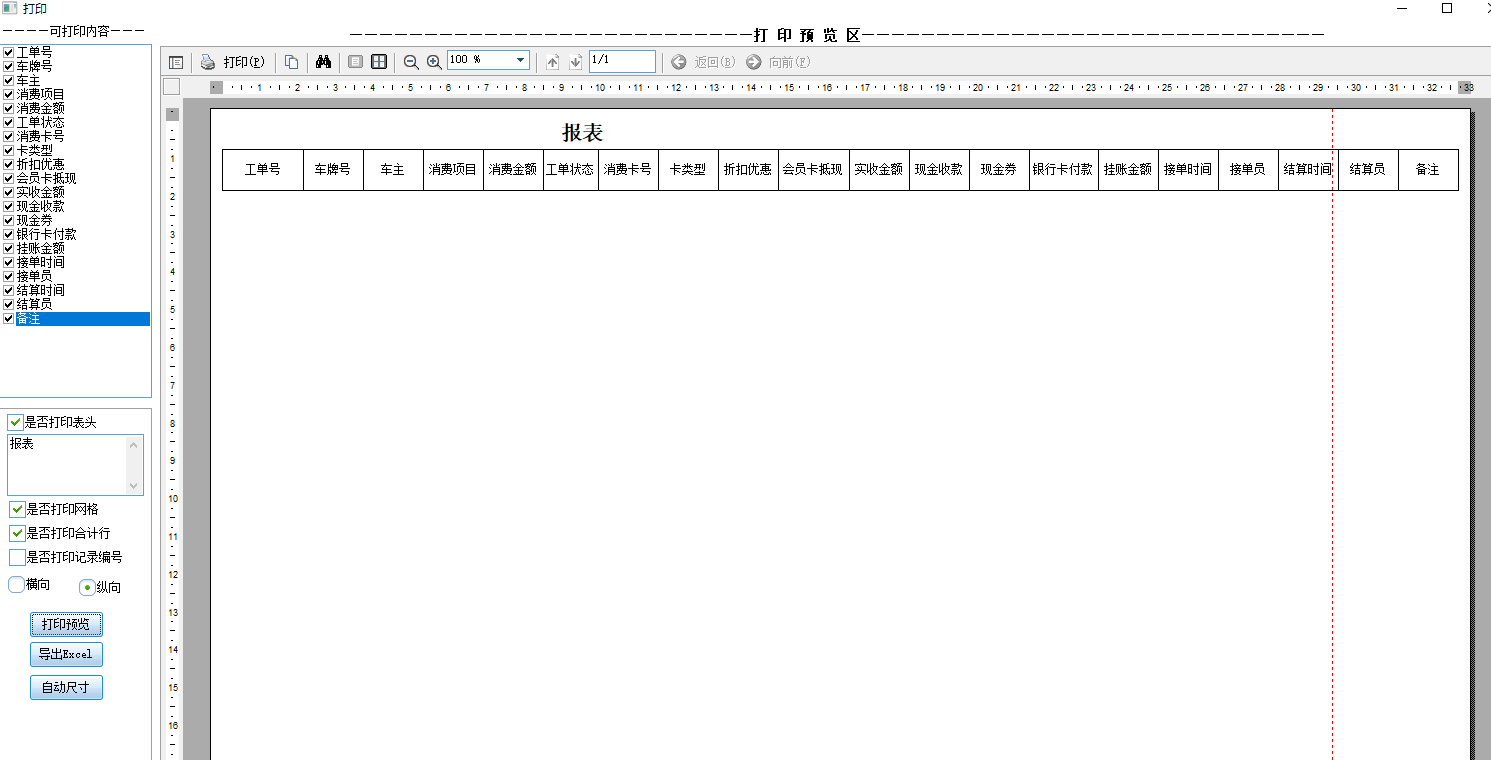Viewport: 1491px width, 760px height.
Task: Click the 返回 back arrow icon
Action: click(679, 62)
